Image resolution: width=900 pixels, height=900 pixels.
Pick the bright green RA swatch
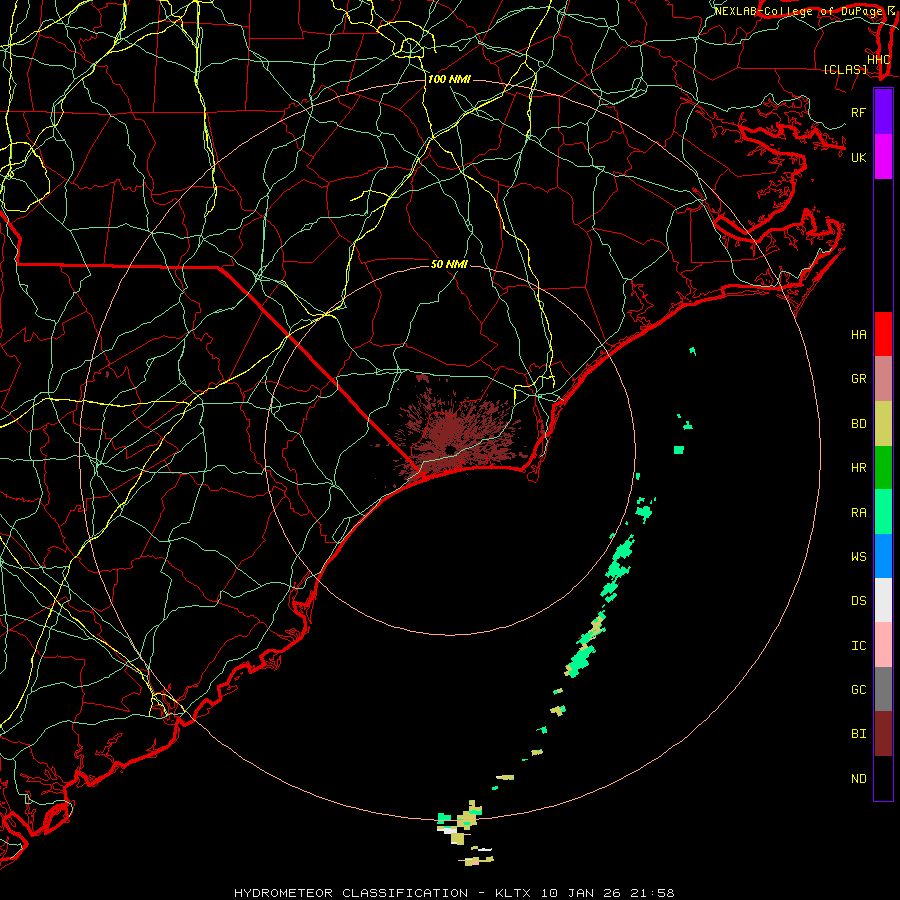883,512
